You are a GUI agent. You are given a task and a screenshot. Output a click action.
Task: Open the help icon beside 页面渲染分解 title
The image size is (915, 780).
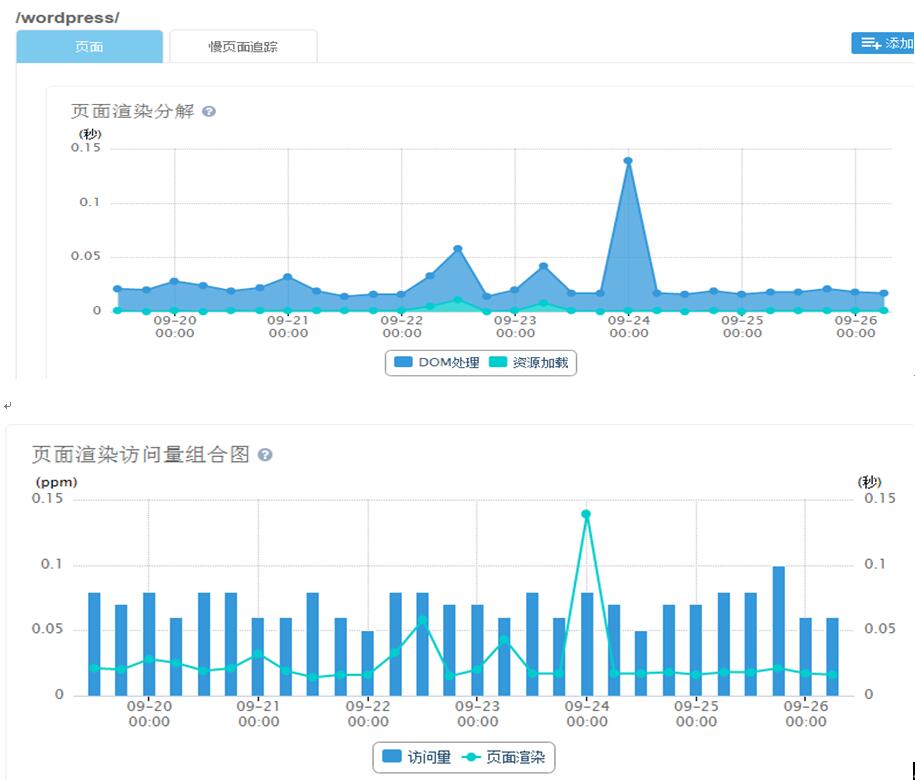coord(208,111)
